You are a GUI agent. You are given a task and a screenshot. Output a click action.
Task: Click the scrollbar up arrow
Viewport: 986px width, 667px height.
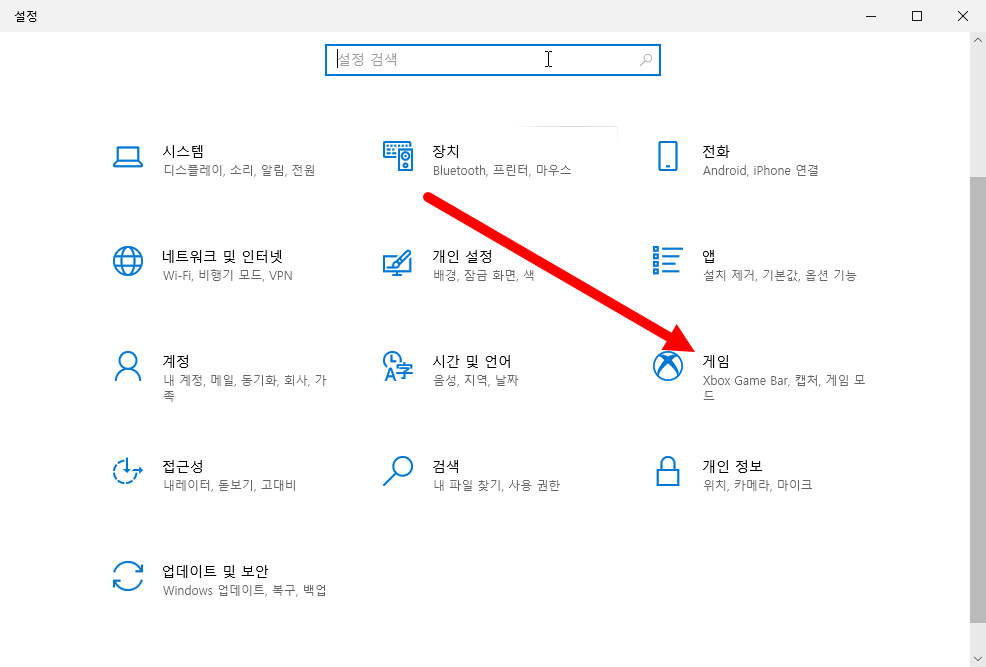pos(977,40)
